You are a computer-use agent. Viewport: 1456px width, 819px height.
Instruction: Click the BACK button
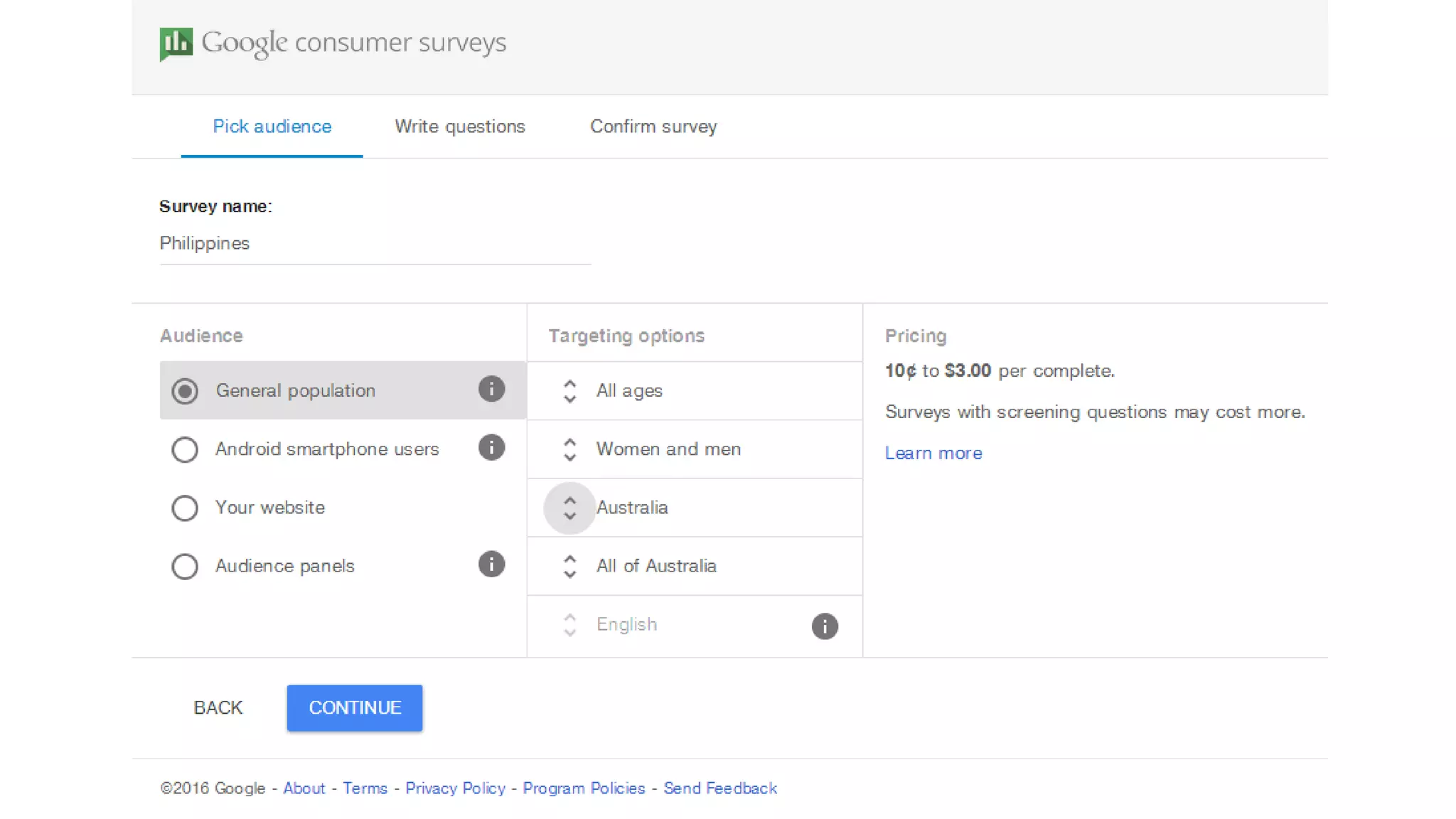(x=218, y=708)
